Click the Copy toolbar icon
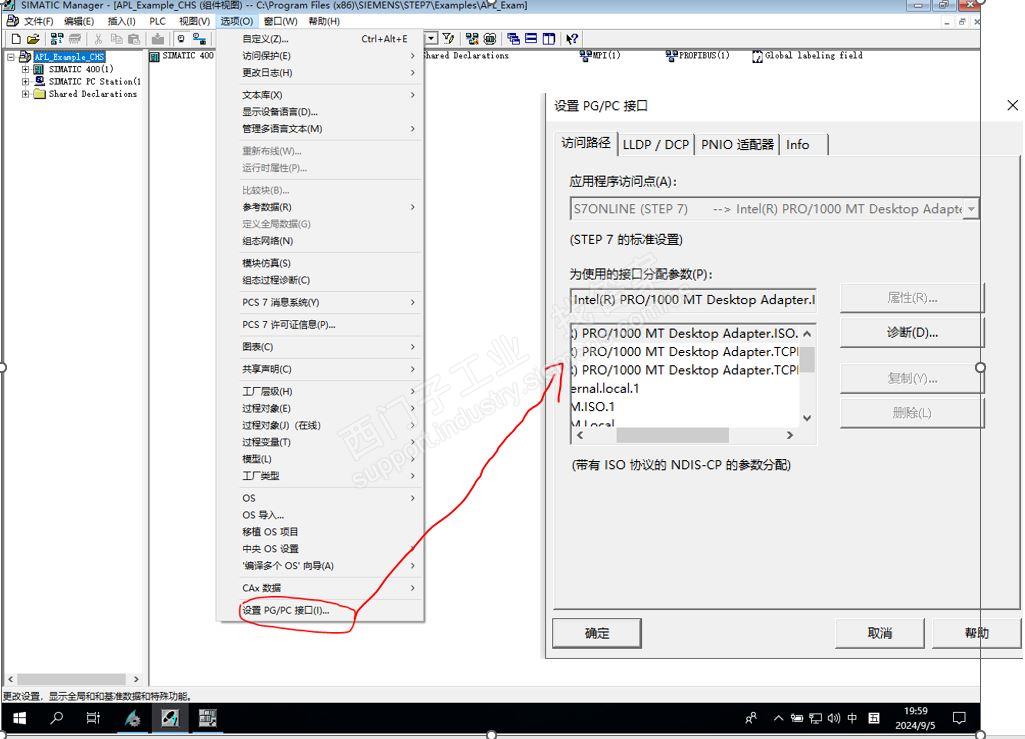1025x739 pixels. click(116, 39)
